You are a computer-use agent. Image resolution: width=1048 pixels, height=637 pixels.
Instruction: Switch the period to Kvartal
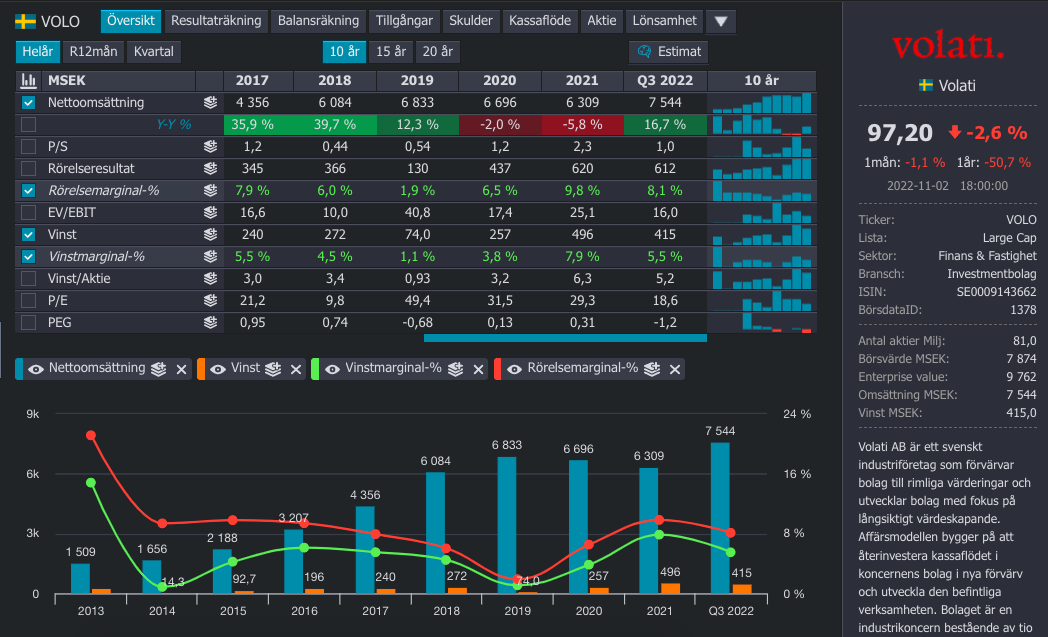153,52
